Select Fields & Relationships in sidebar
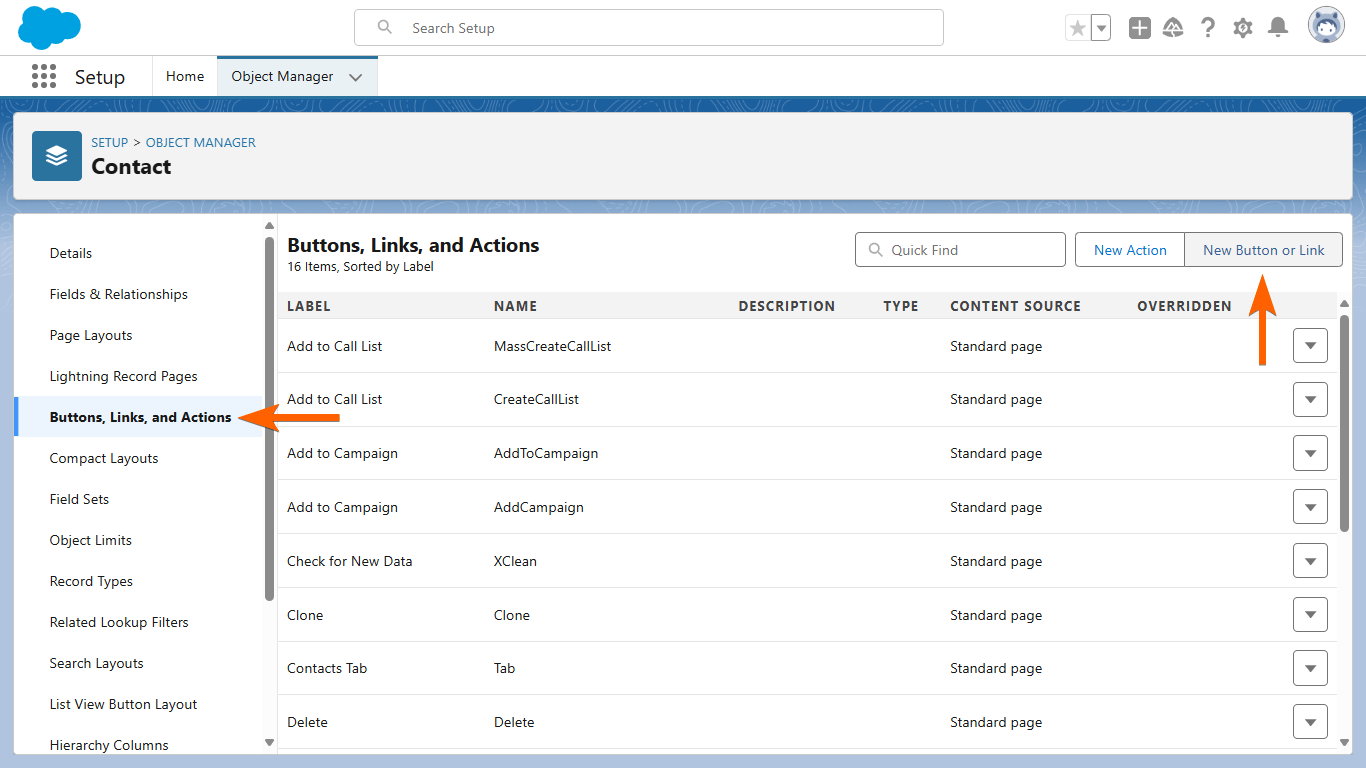This screenshot has height=768, width=1366. 119,294
